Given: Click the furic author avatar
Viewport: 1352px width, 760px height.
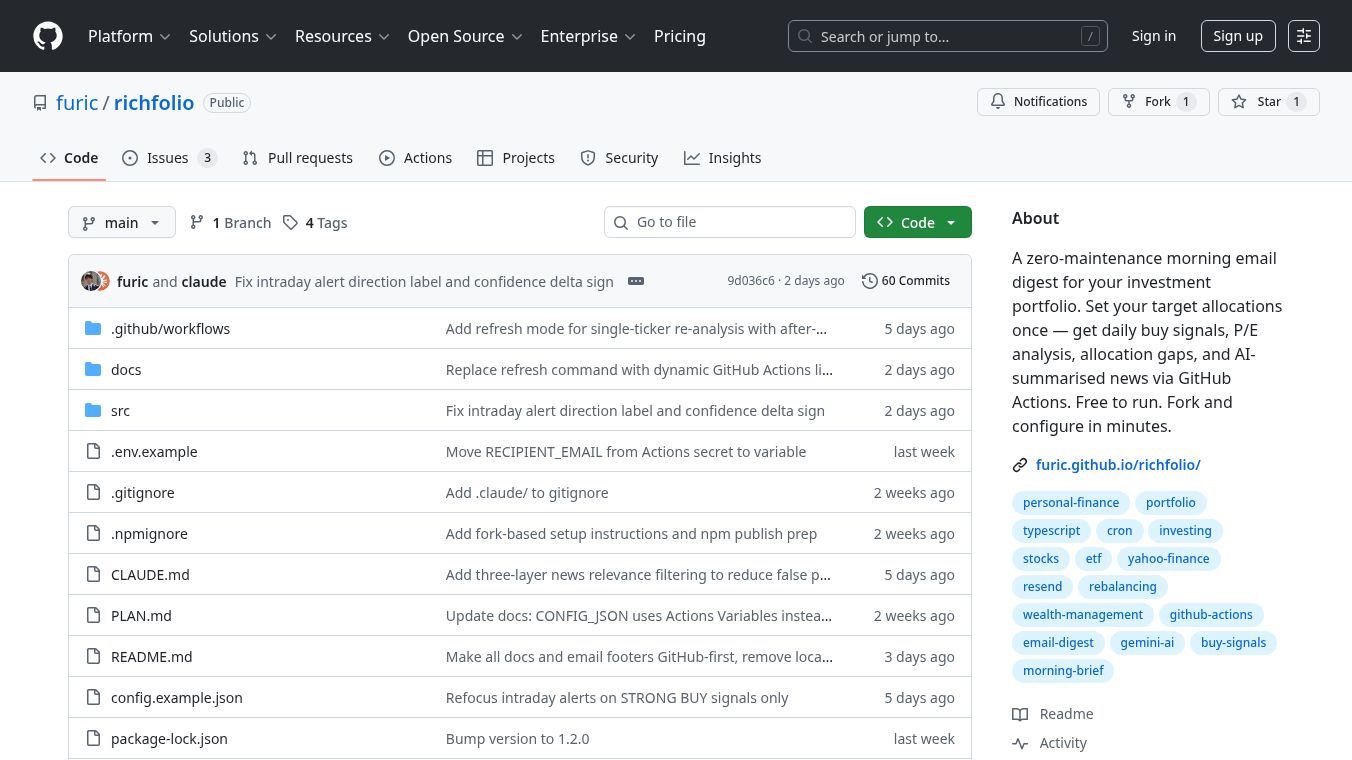Looking at the screenshot, I should coord(90,281).
